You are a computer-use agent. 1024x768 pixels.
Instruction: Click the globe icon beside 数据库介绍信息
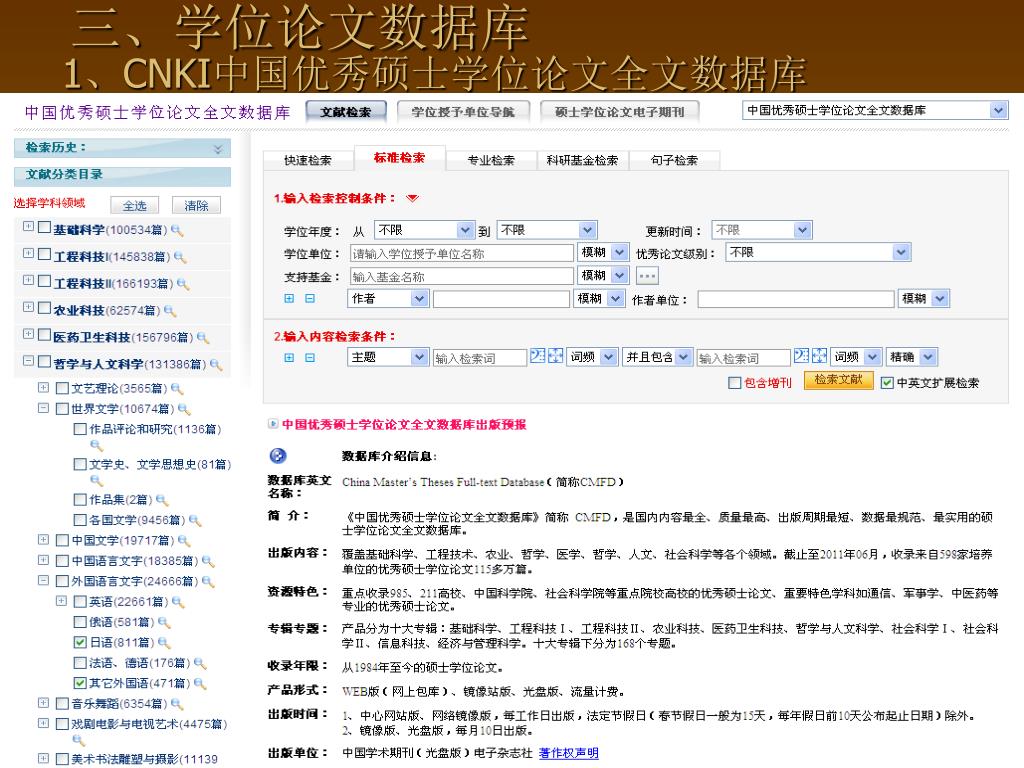(278, 456)
